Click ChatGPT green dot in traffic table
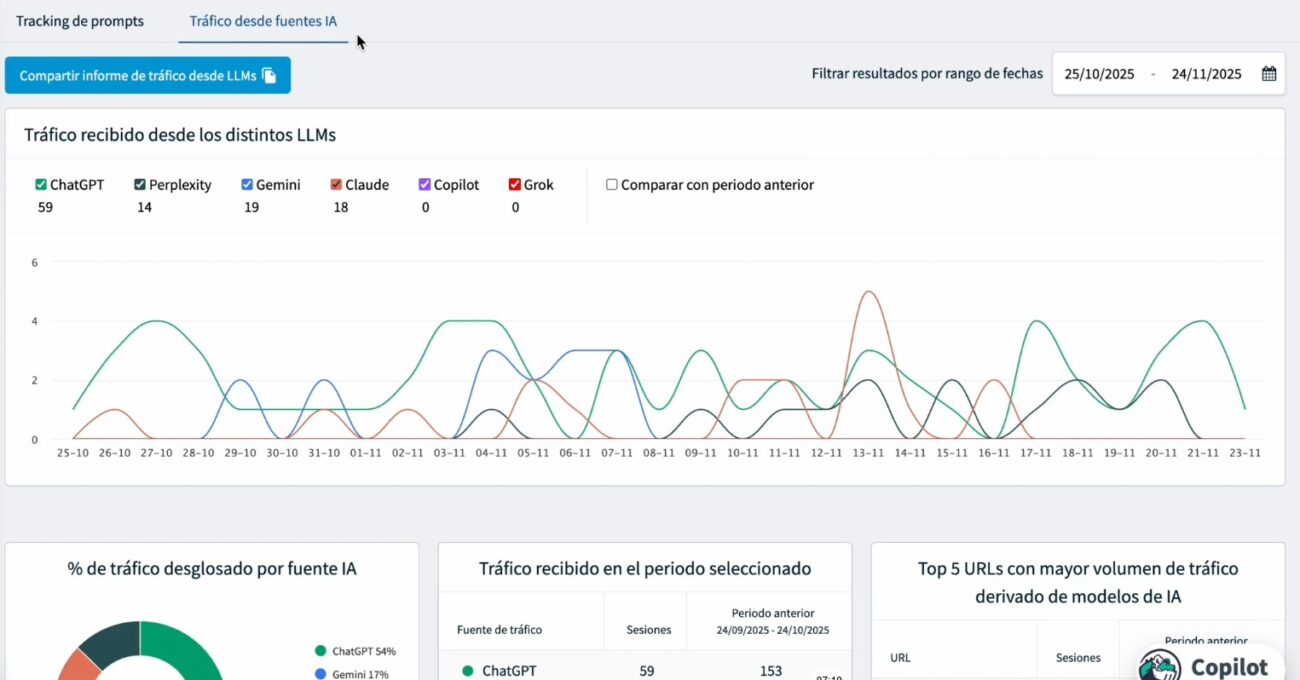Viewport: 1300px width, 680px height. (467, 671)
